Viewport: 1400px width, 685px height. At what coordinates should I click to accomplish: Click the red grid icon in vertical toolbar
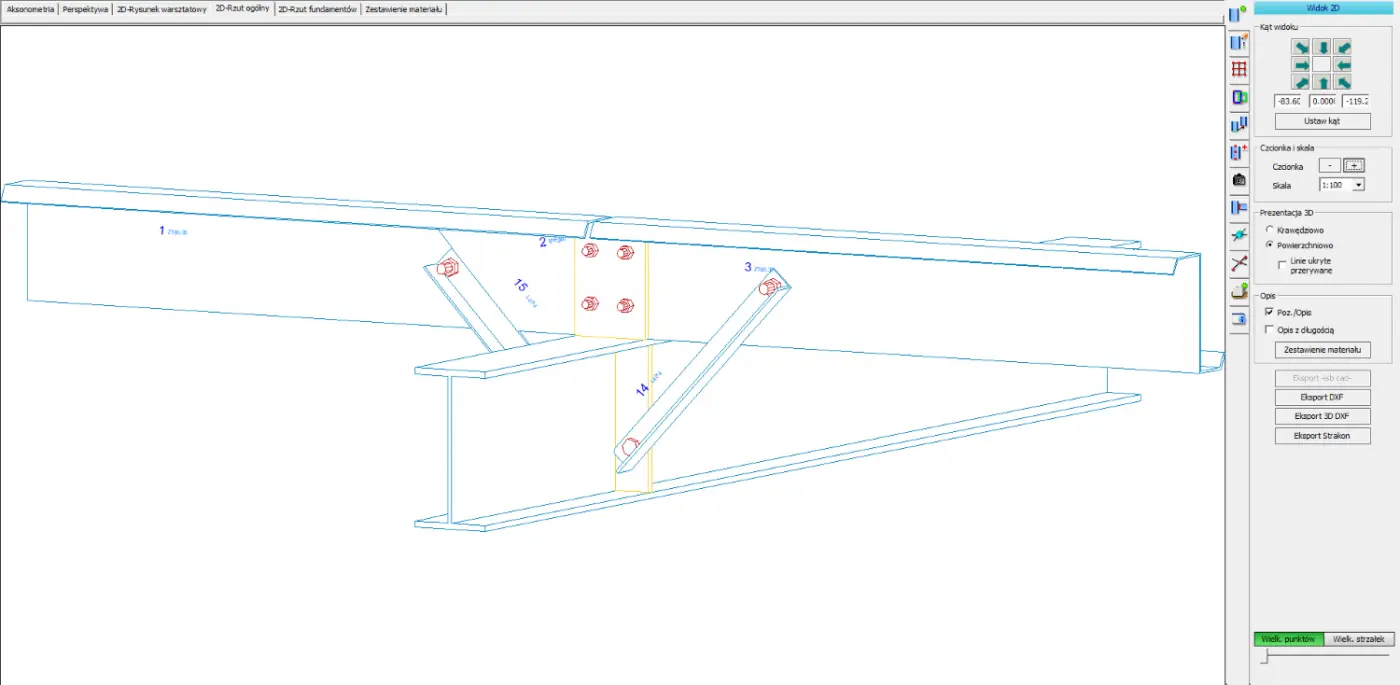[x=1239, y=70]
